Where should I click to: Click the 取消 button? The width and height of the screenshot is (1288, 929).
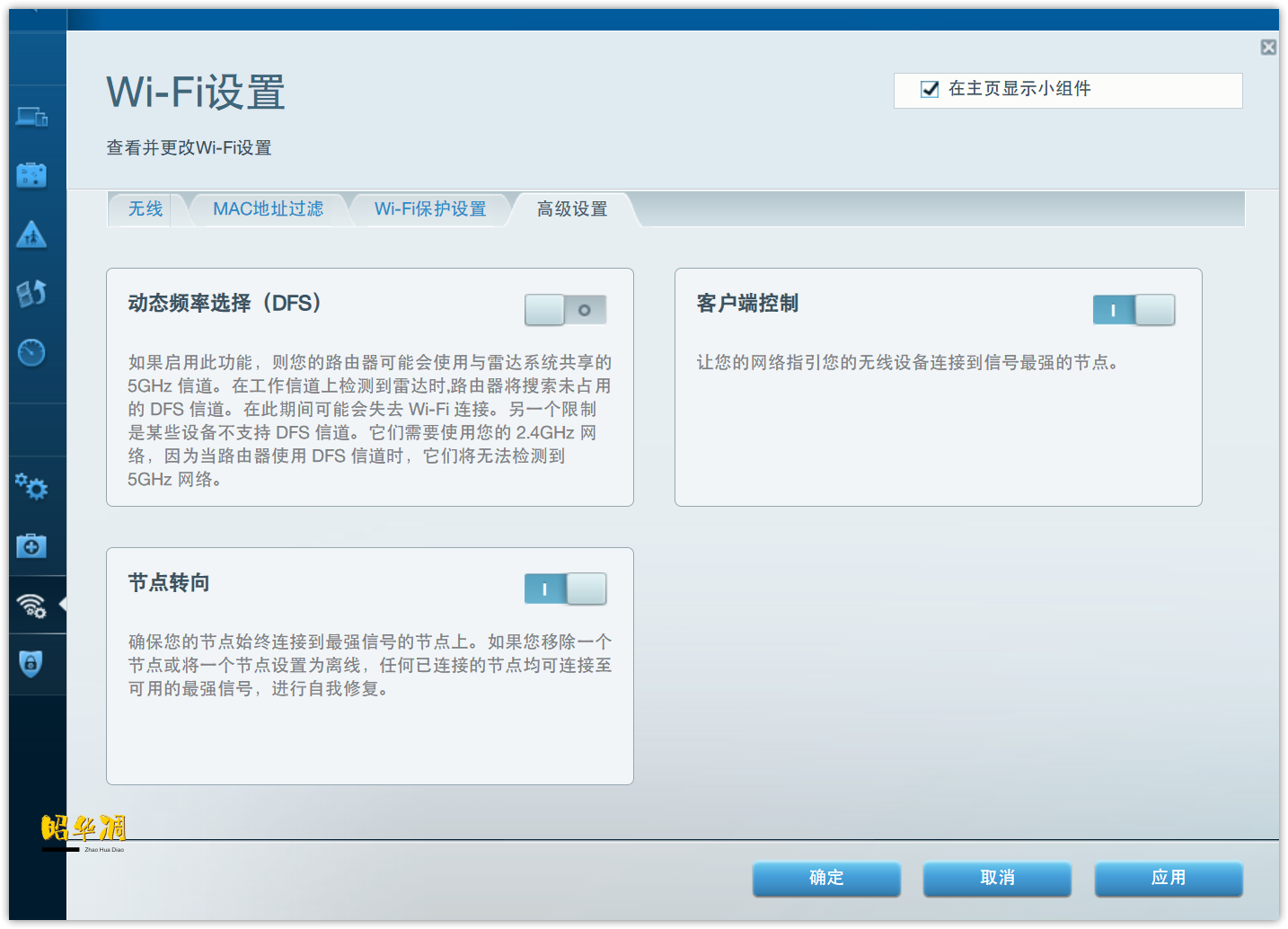click(x=997, y=878)
